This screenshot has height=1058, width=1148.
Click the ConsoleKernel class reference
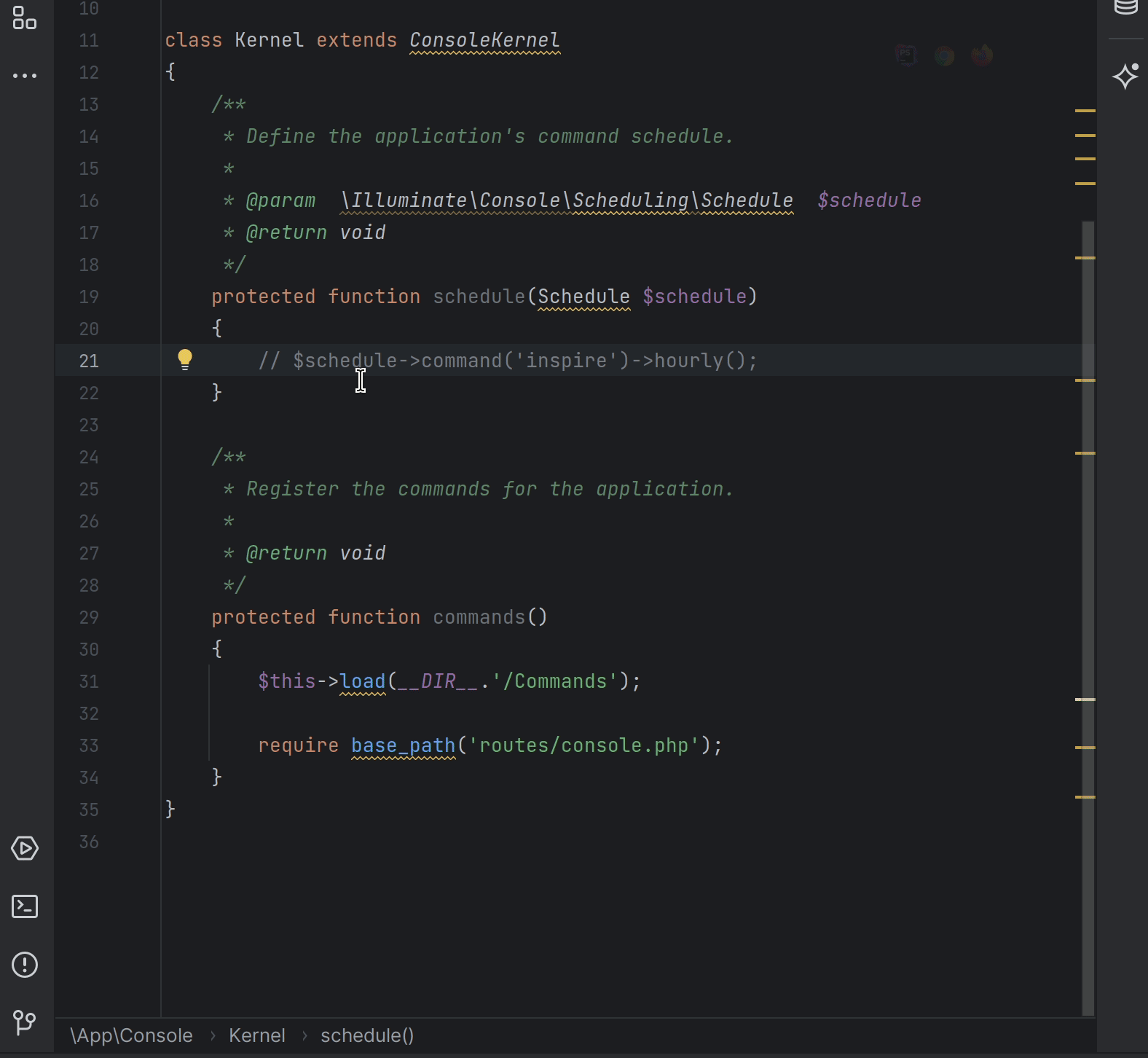(x=484, y=40)
